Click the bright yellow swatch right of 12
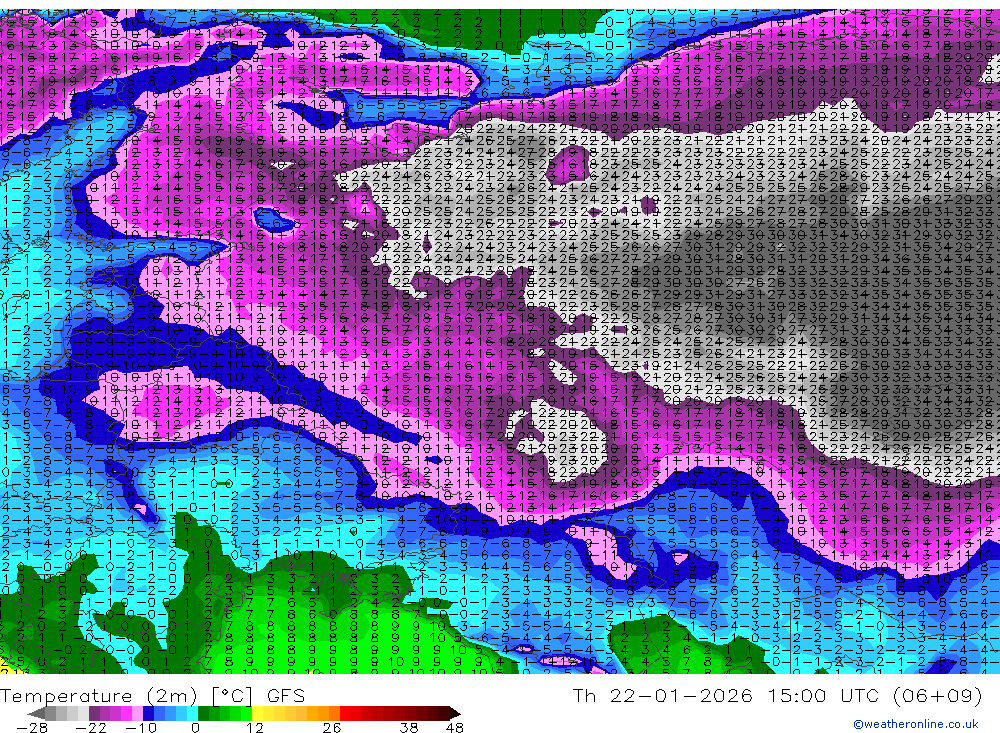Screen dimensions: 1000x733 tap(257, 713)
